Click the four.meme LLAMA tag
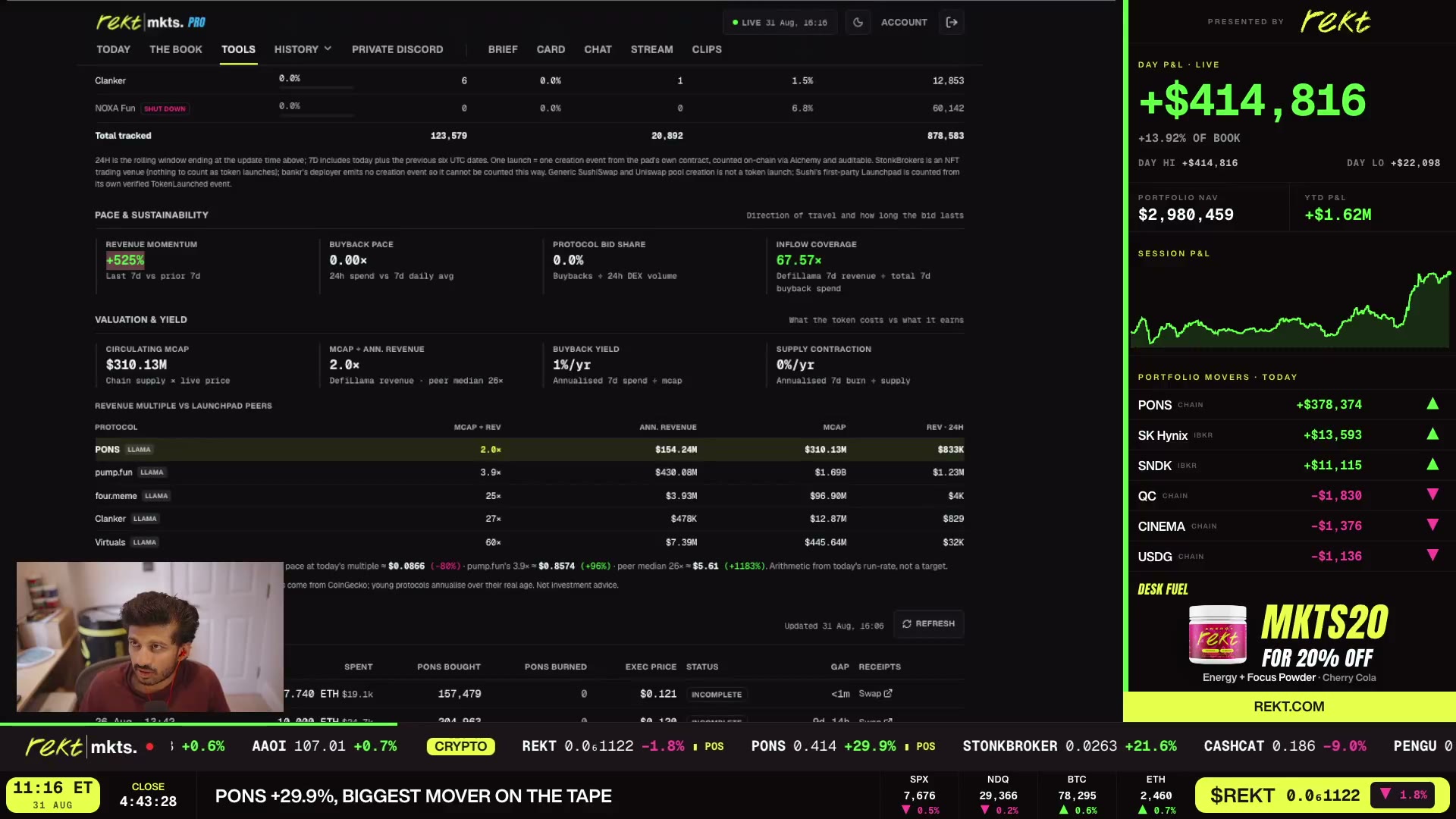Image resolution: width=1456 pixels, height=819 pixels. 156,496
